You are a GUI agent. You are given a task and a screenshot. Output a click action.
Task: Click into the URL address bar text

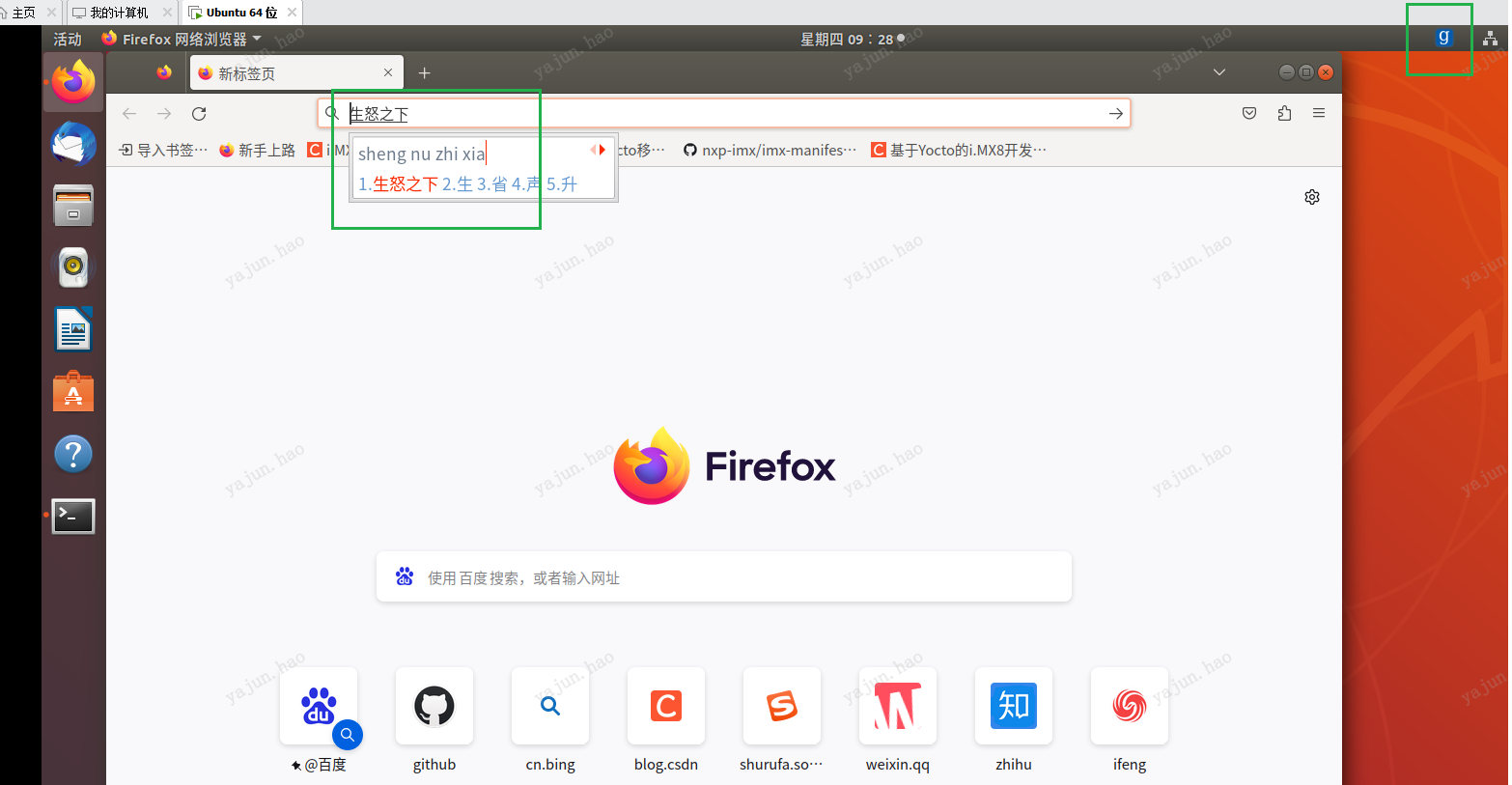pyautogui.click(x=724, y=114)
